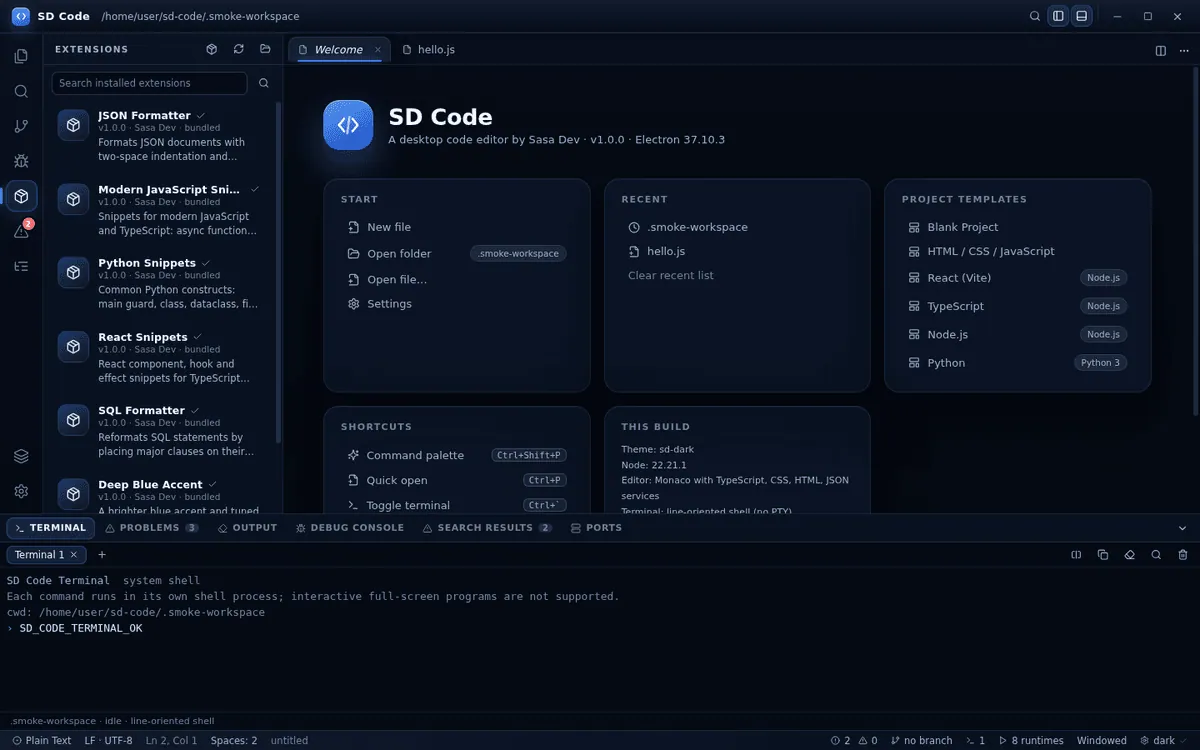Clear the terminal with the eraser icon

[1130, 555]
